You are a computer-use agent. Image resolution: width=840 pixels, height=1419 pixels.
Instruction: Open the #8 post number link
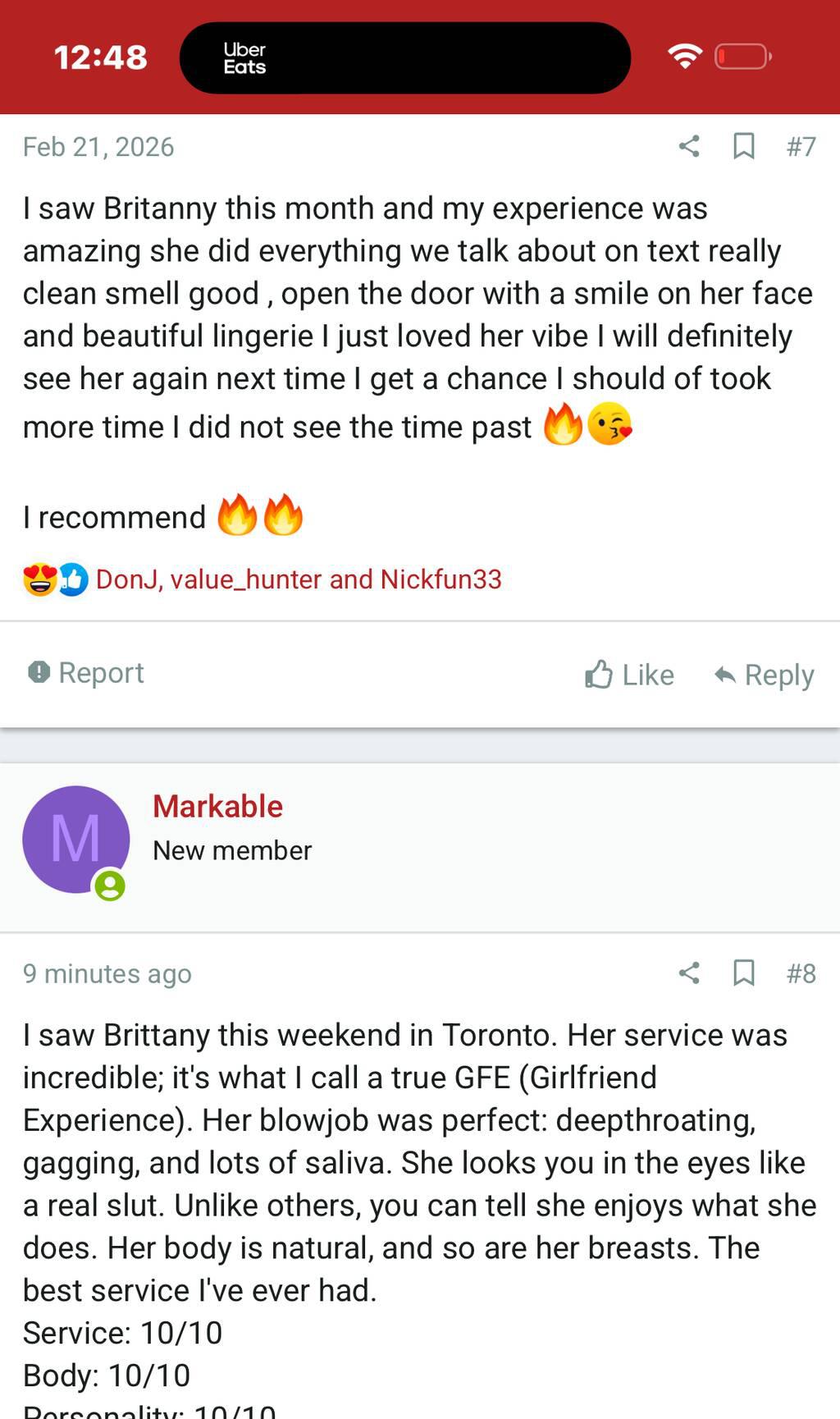point(801,973)
